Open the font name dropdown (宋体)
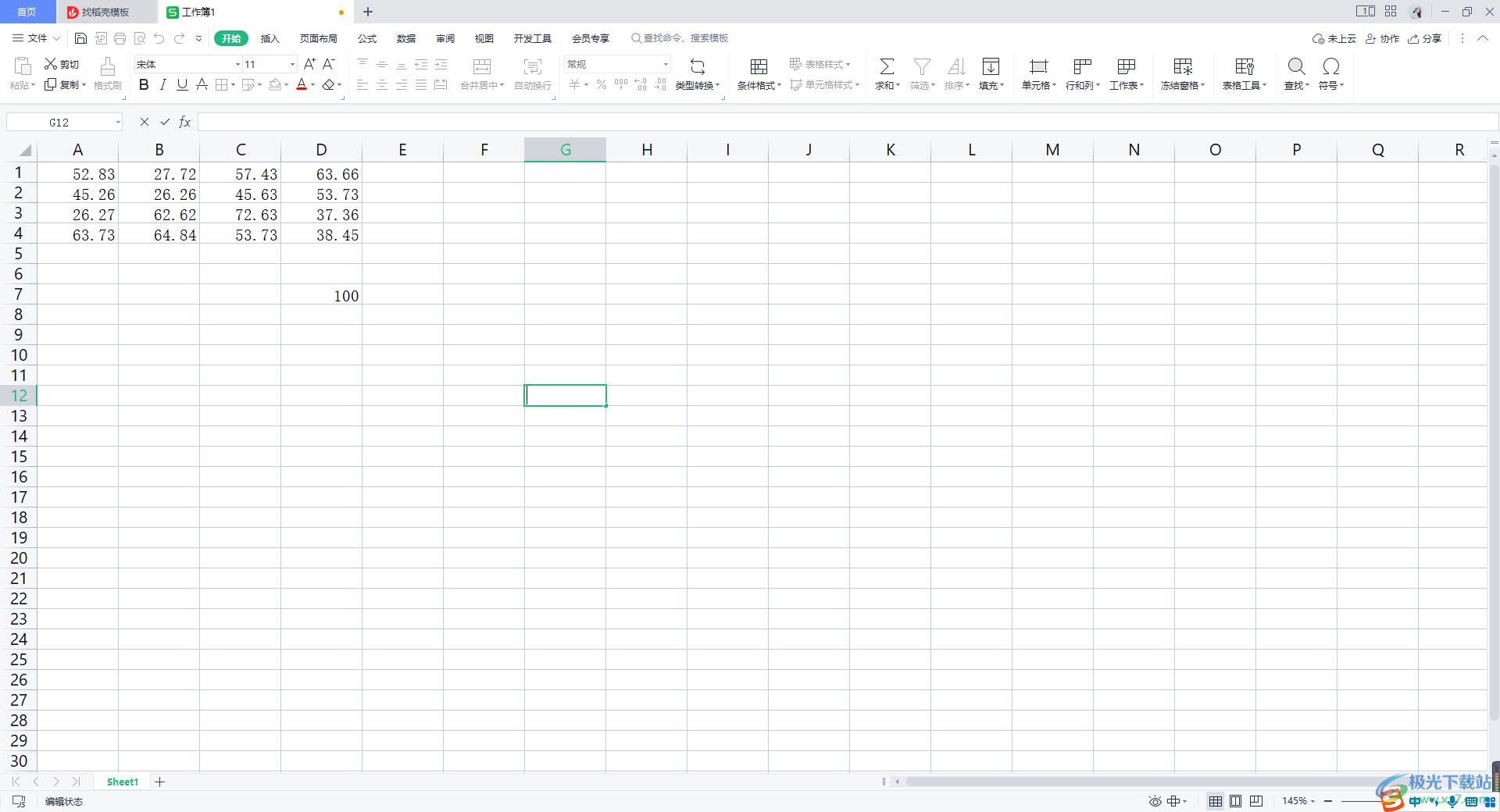The height and width of the screenshot is (812, 1500). point(237,64)
